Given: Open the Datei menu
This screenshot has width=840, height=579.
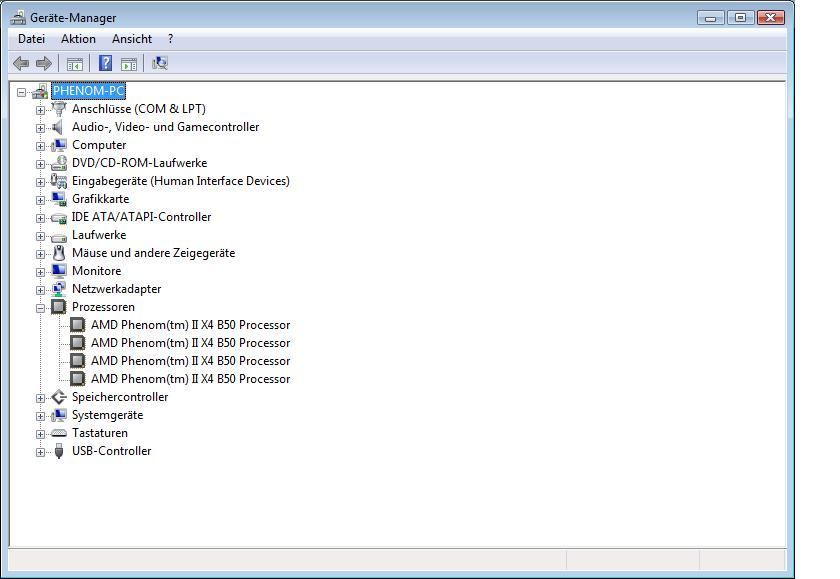Looking at the screenshot, I should (x=32, y=39).
